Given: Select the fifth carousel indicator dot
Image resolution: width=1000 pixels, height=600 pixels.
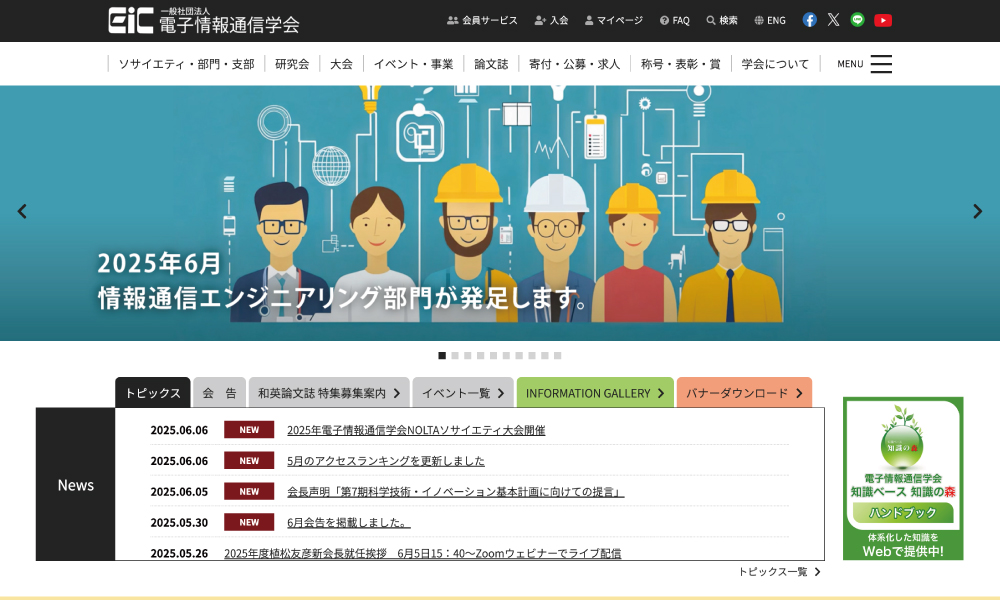Looking at the screenshot, I should click(494, 355).
